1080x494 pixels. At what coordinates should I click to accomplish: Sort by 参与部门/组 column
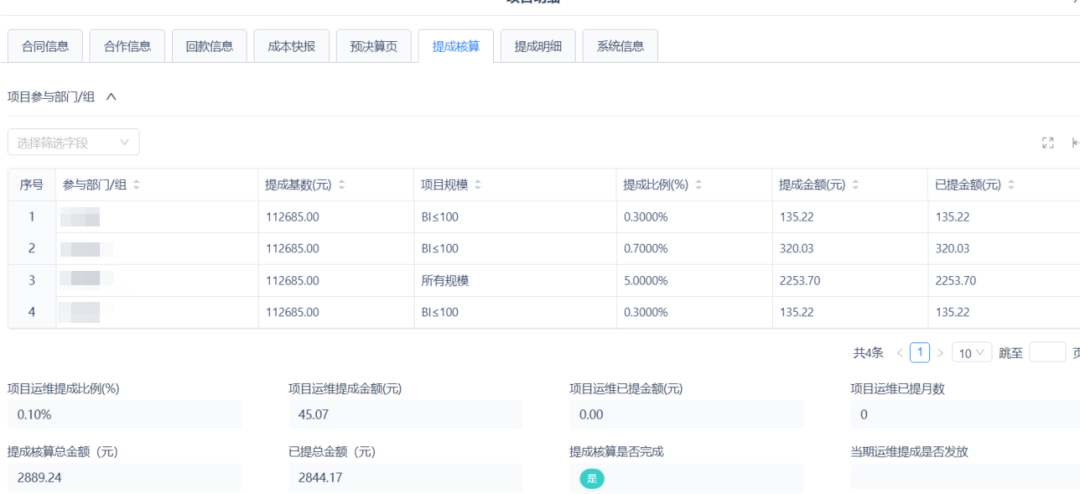tap(136, 185)
